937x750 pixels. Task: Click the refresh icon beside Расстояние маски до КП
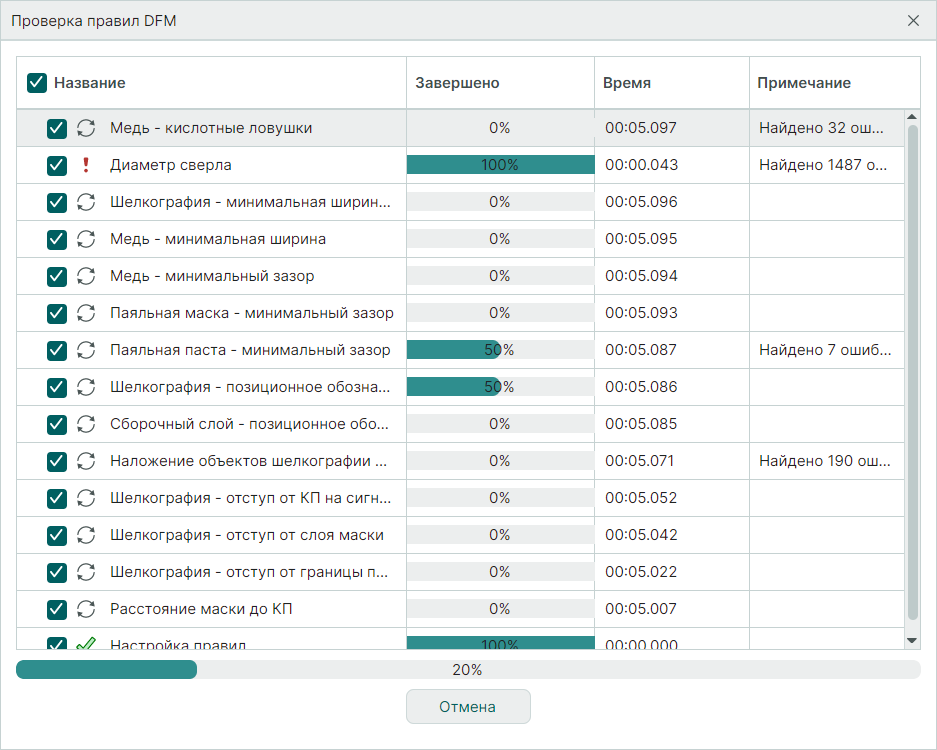pyautogui.click(x=86, y=609)
